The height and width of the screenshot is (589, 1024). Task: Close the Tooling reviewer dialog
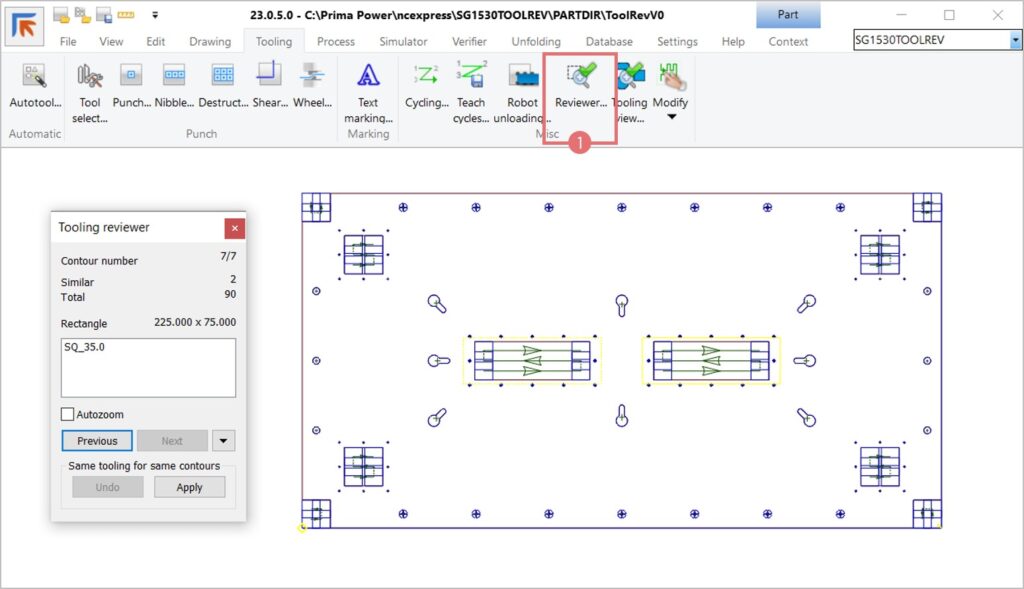click(234, 228)
